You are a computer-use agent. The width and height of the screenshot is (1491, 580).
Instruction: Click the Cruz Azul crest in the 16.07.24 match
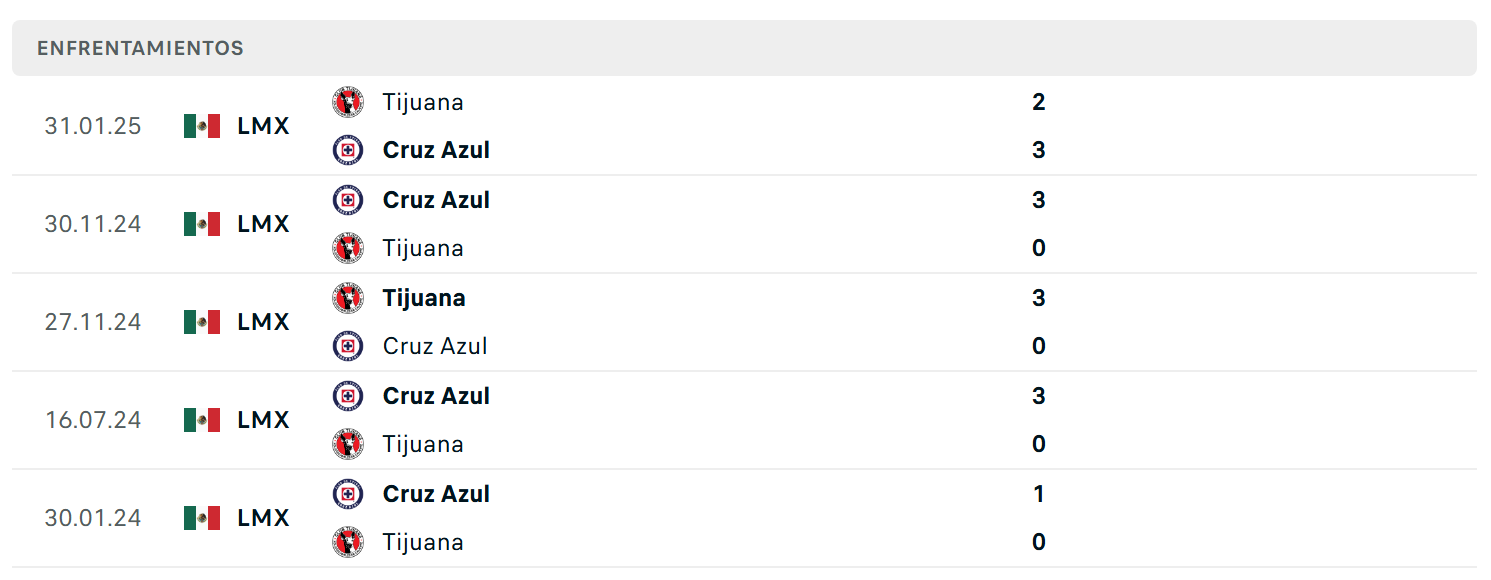tap(348, 396)
